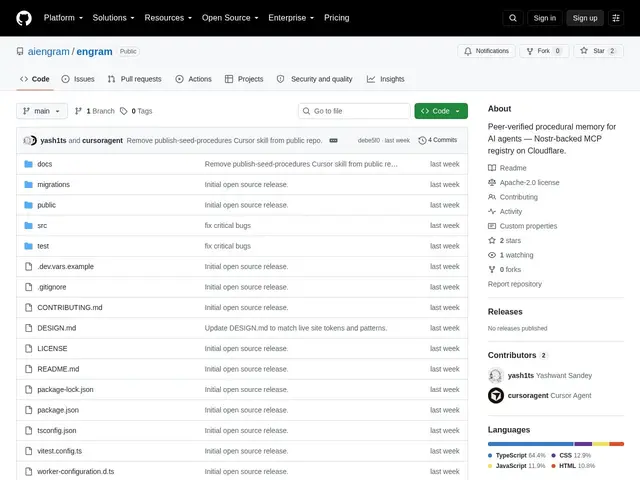Open the DESIGN.md file
This screenshot has height=480, width=640.
(x=57, y=328)
